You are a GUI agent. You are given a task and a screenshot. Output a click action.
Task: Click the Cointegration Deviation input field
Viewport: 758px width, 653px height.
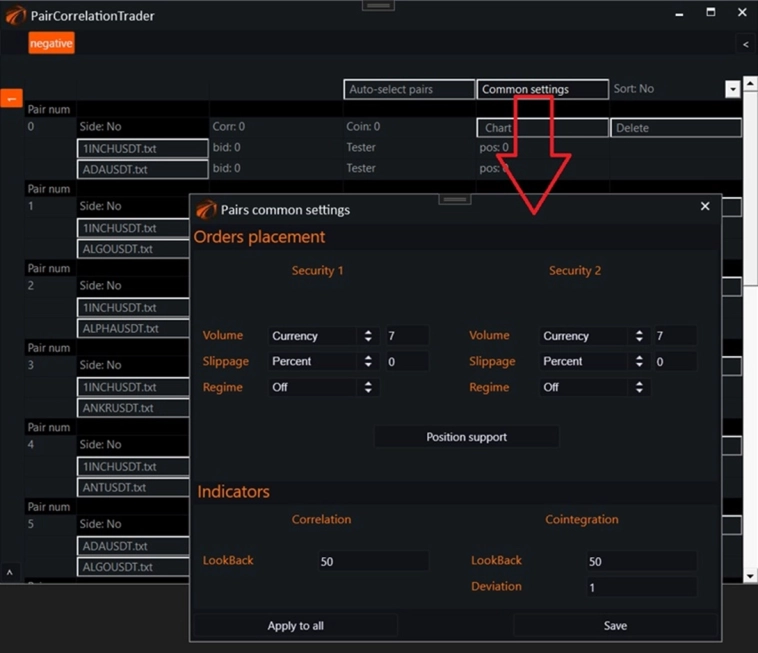coord(641,587)
